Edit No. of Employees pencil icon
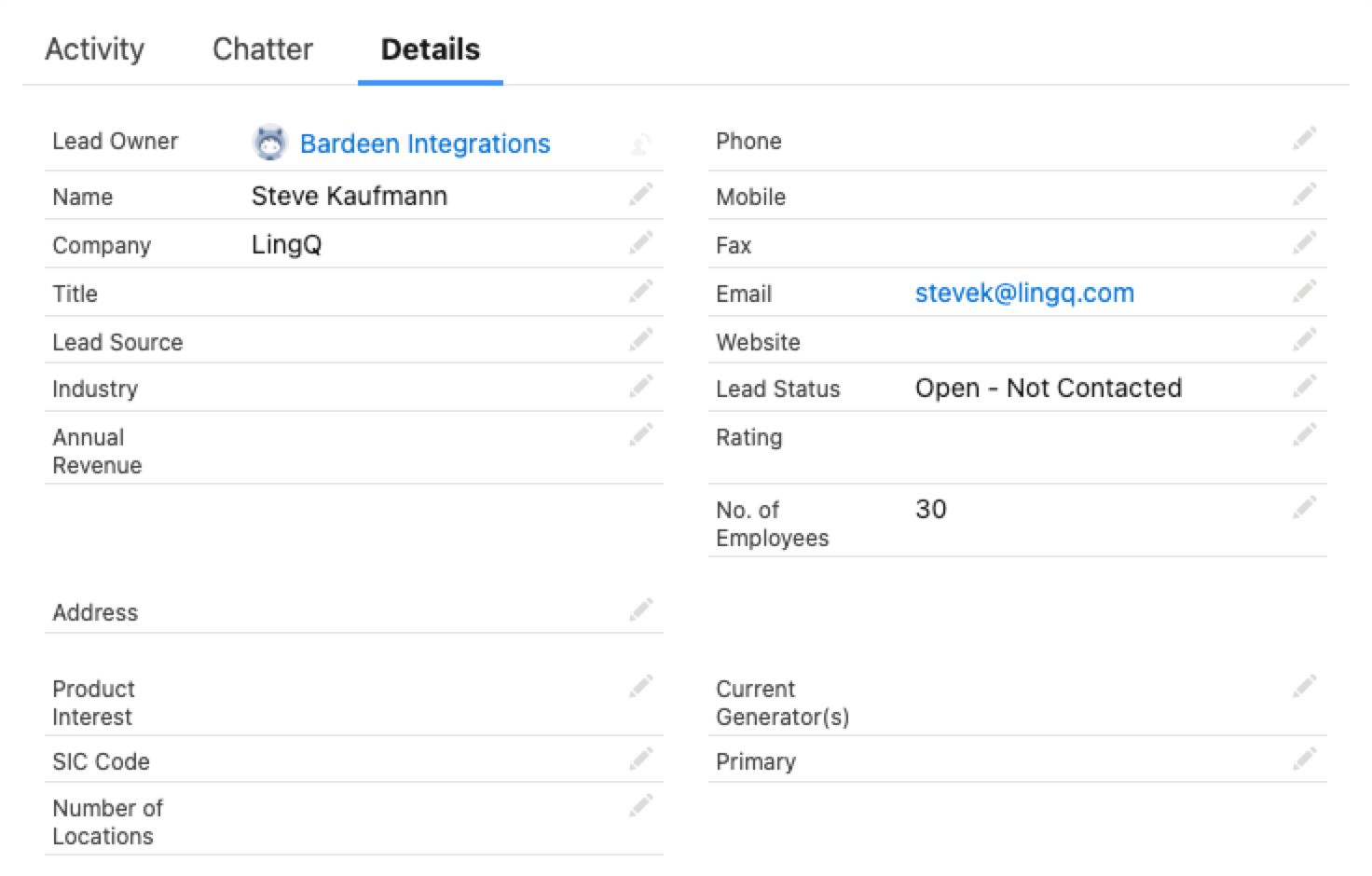The image size is (1372, 876). (x=1305, y=507)
